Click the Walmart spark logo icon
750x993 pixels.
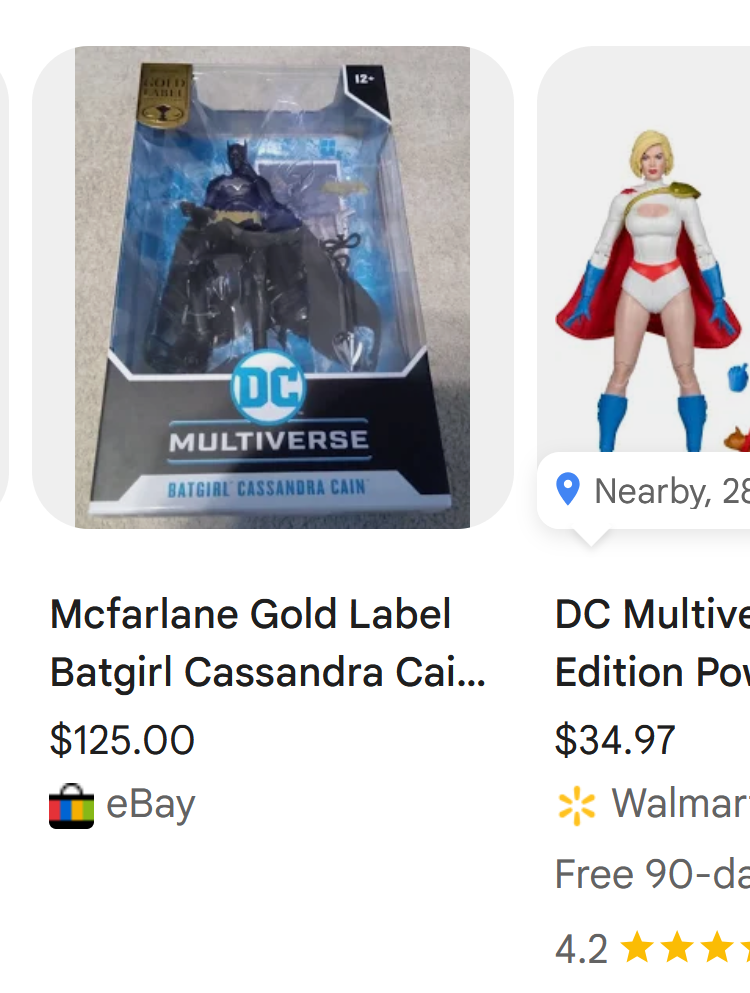(576, 806)
